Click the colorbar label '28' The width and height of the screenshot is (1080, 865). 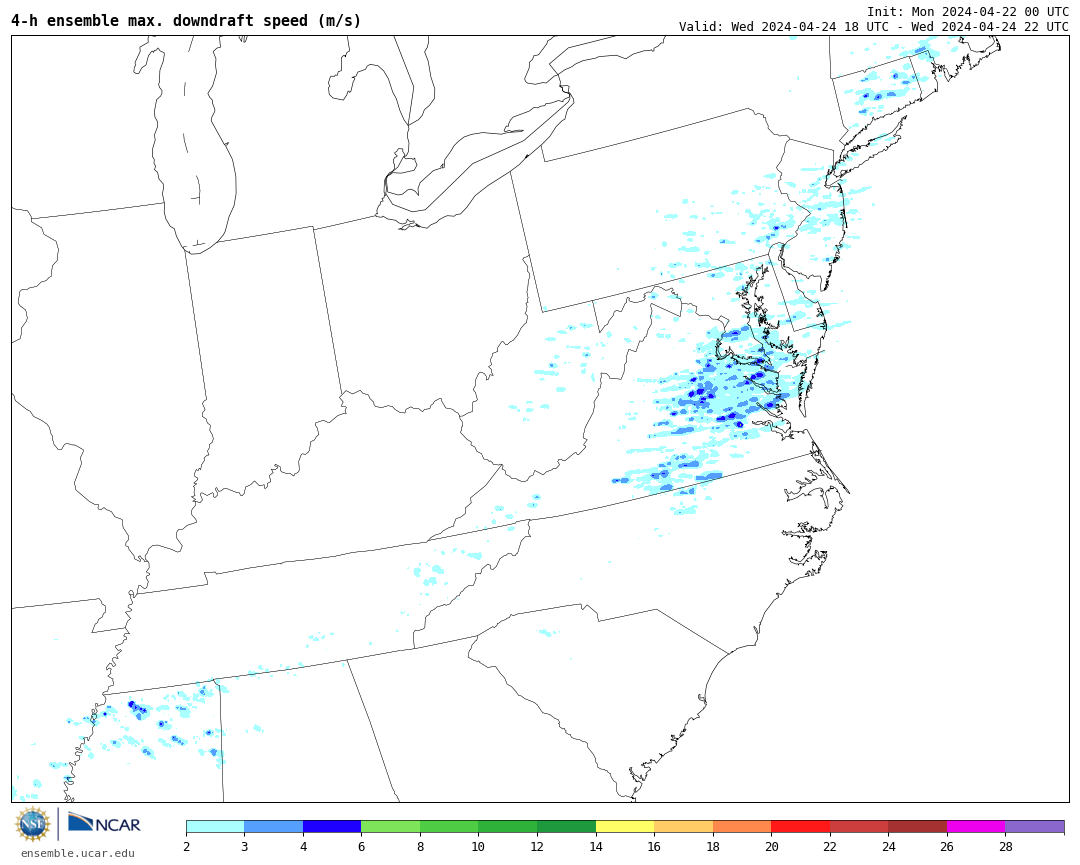click(1006, 846)
